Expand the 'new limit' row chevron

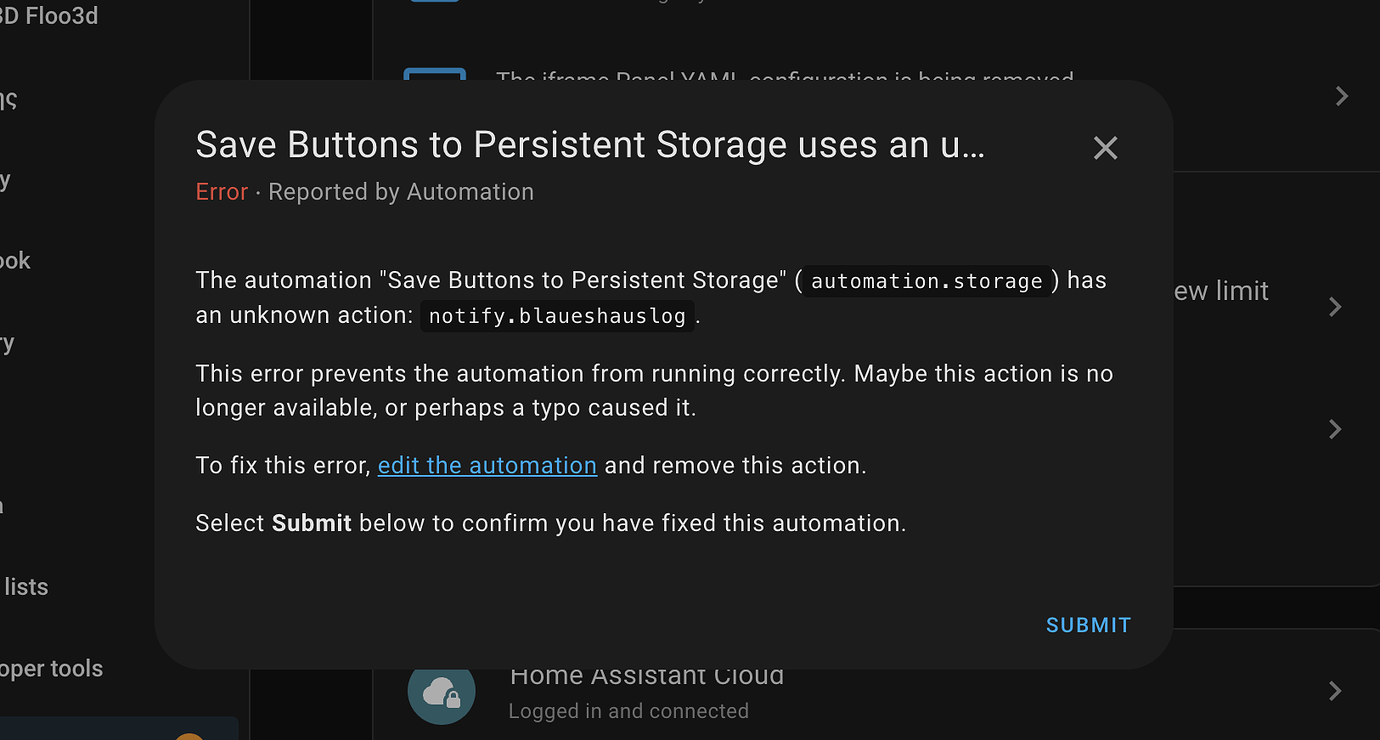click(1335, 306)
